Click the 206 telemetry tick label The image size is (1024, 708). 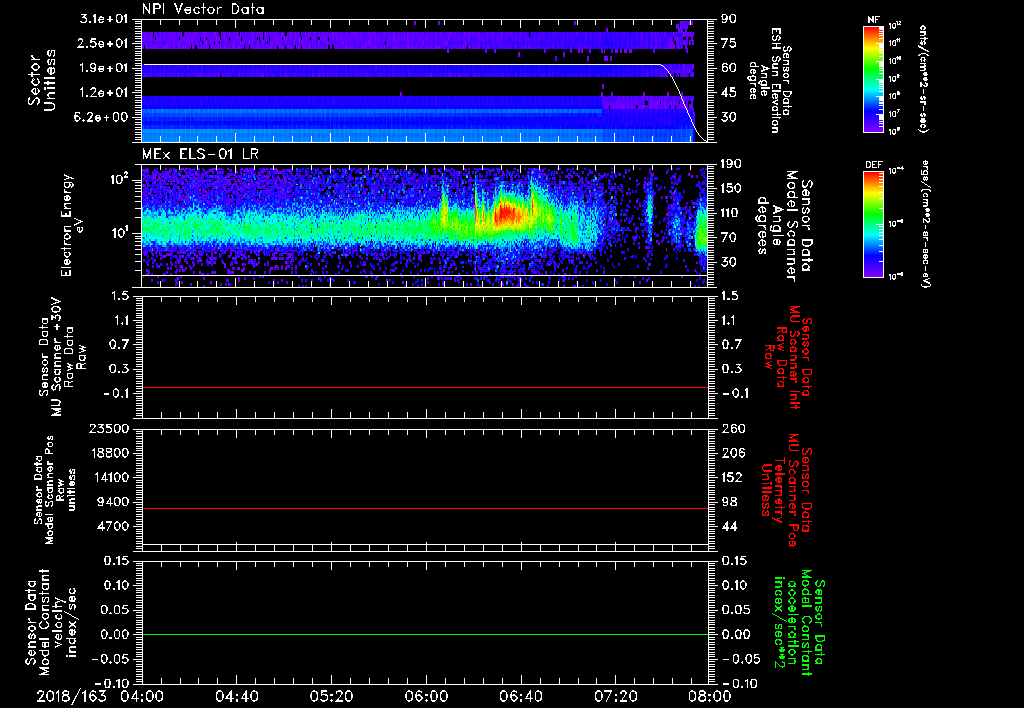point(731,453)
